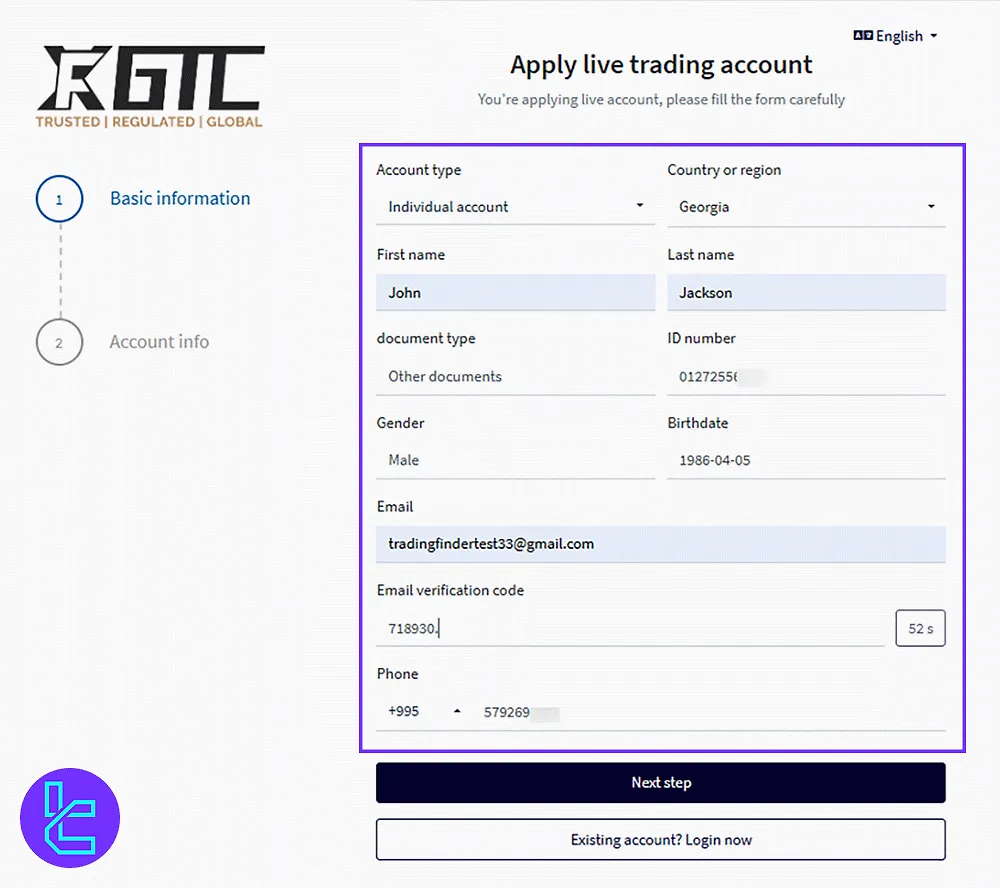Click the Birthdate field 1986-04-05
1000x888 pixels.
[x=806, y=460]
